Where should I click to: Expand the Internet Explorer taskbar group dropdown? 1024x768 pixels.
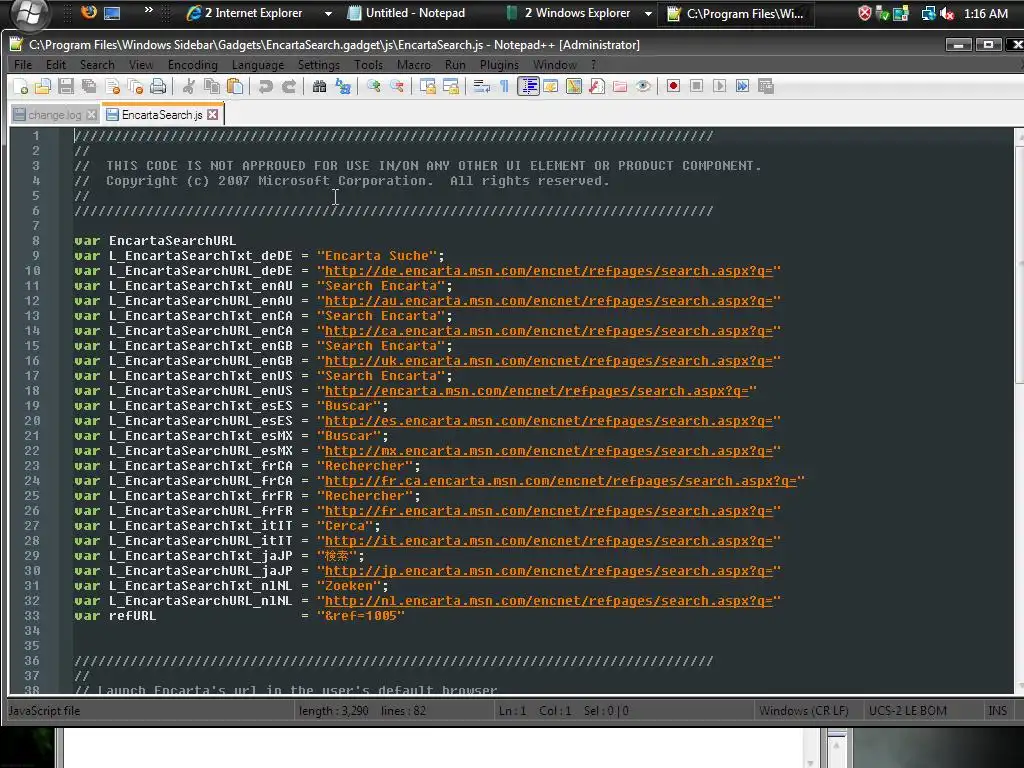(328, 13)
